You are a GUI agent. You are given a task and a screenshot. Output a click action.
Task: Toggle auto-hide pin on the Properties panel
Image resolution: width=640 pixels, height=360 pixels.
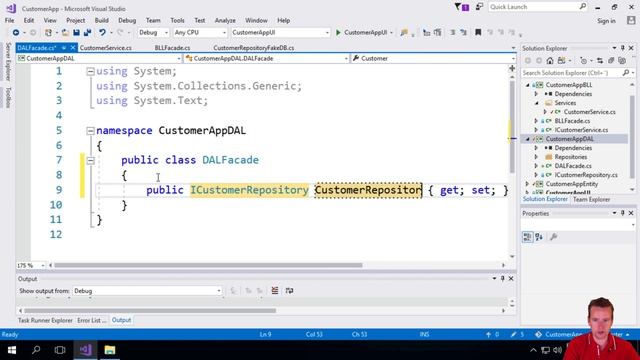622,213
